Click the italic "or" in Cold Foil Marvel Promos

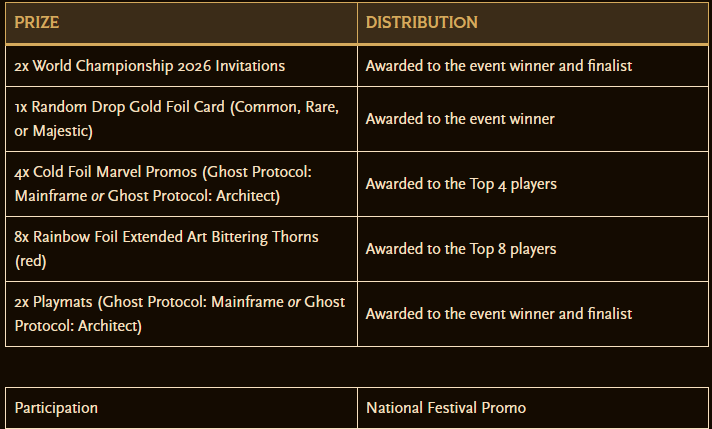(x=98, y=196)
